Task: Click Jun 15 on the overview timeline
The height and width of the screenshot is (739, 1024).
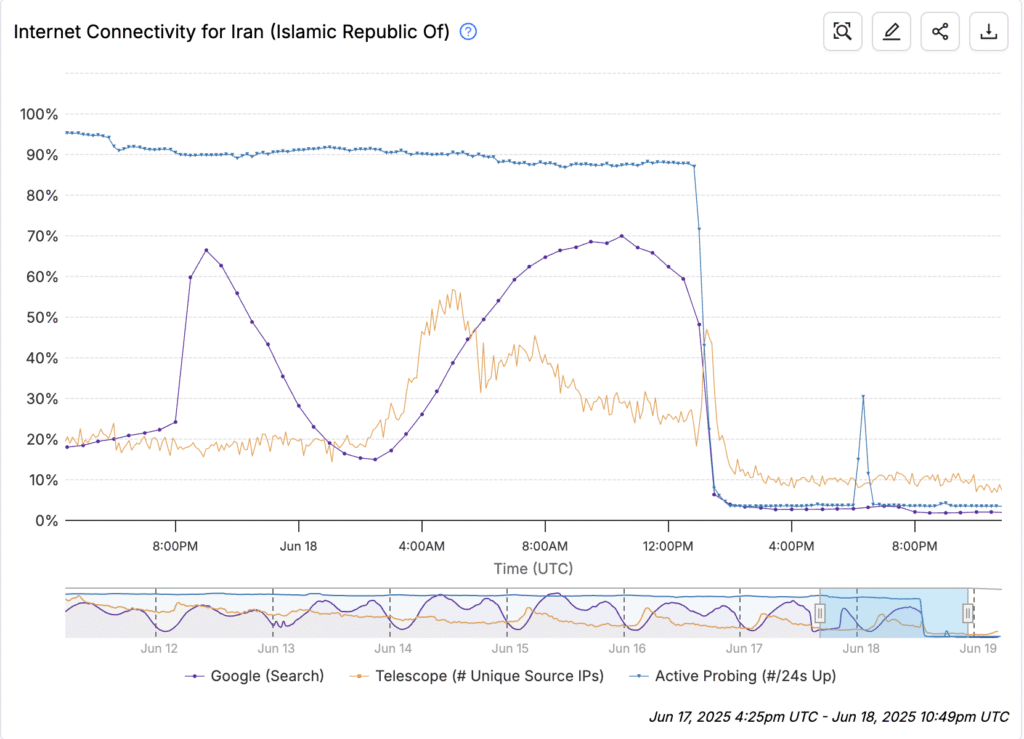Action: (508, 648)
